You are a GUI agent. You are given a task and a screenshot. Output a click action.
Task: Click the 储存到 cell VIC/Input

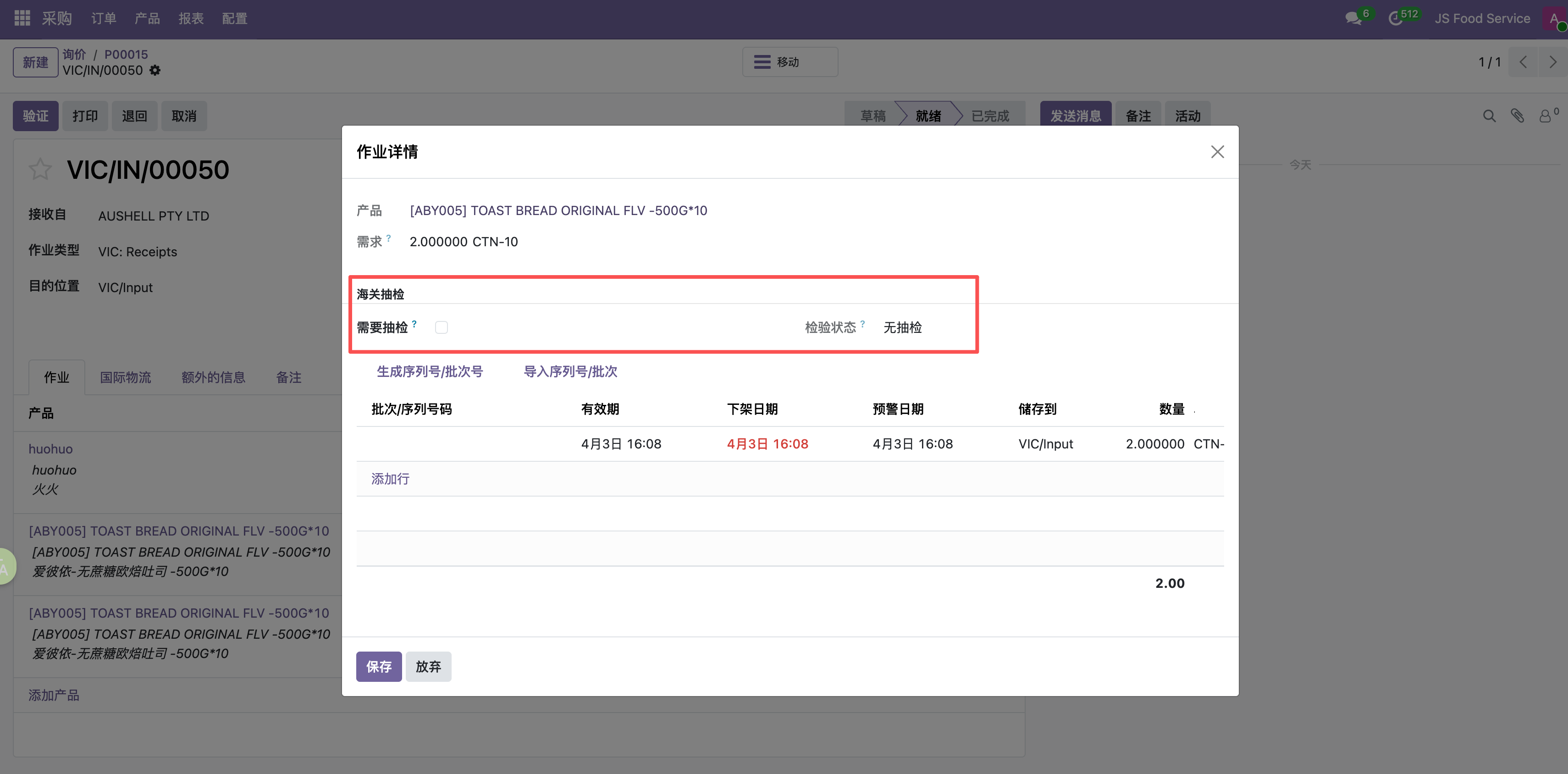[1046, 444]
